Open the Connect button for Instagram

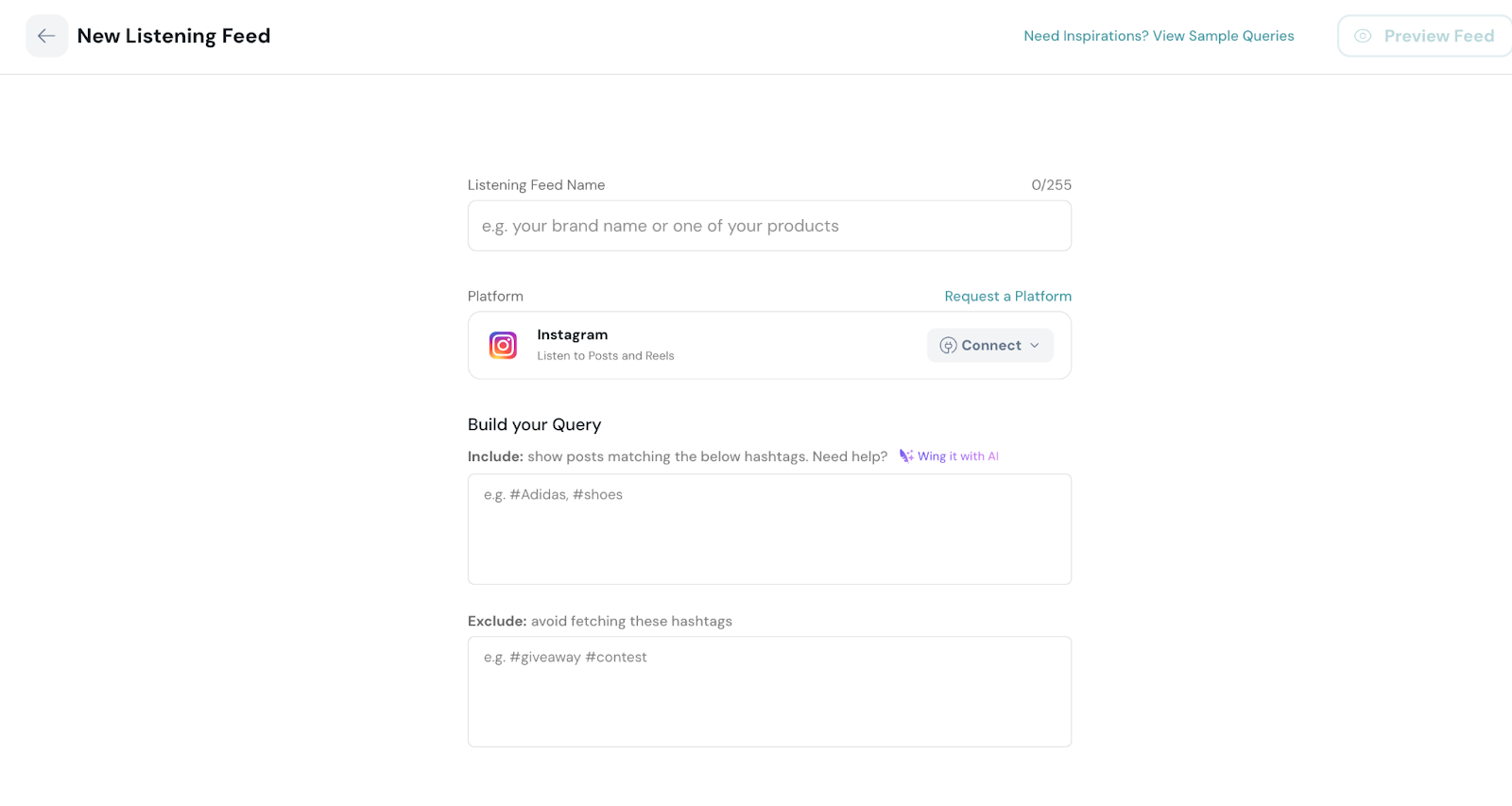(989, 346)
